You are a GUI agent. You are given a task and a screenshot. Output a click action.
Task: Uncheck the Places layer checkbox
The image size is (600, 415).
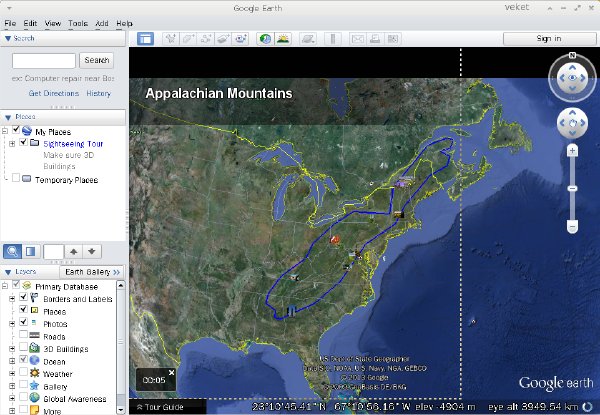point(23,309)
